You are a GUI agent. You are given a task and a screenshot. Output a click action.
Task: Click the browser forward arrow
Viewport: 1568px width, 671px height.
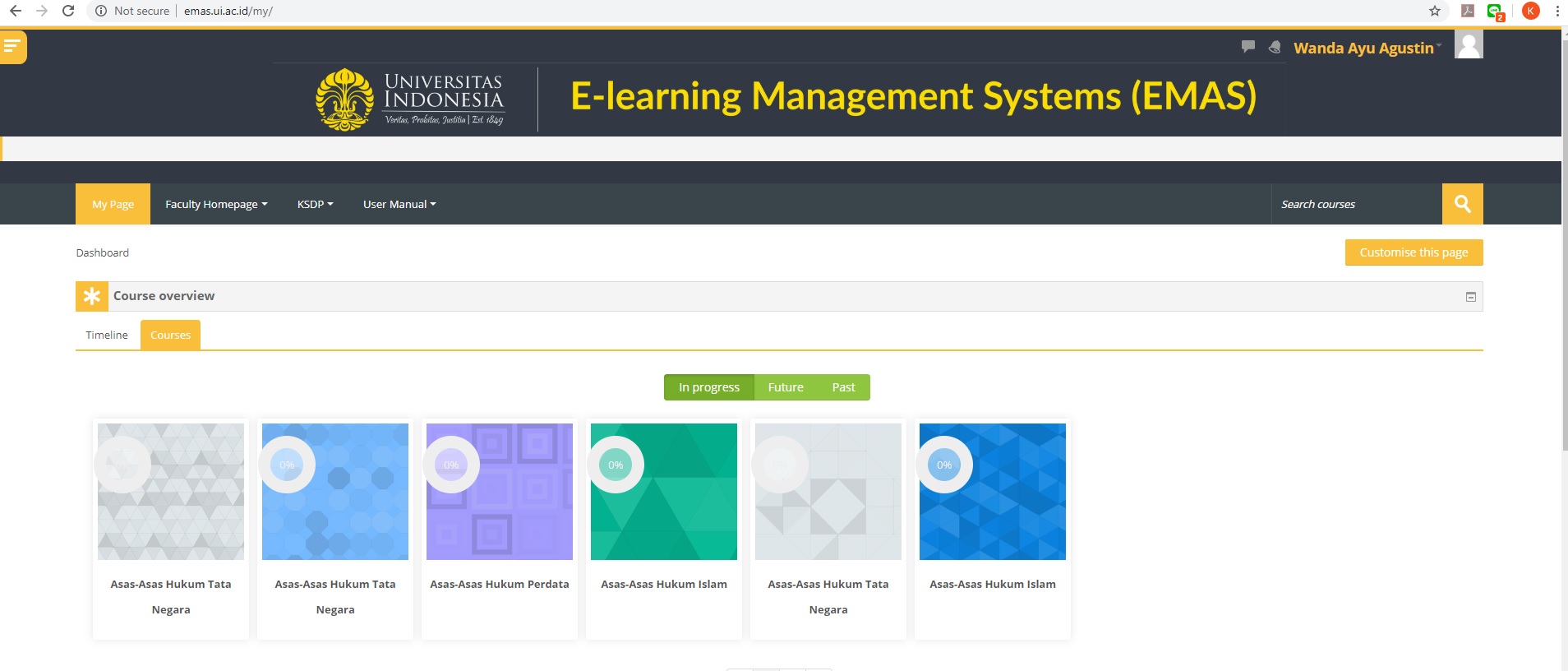pos(42,11)
